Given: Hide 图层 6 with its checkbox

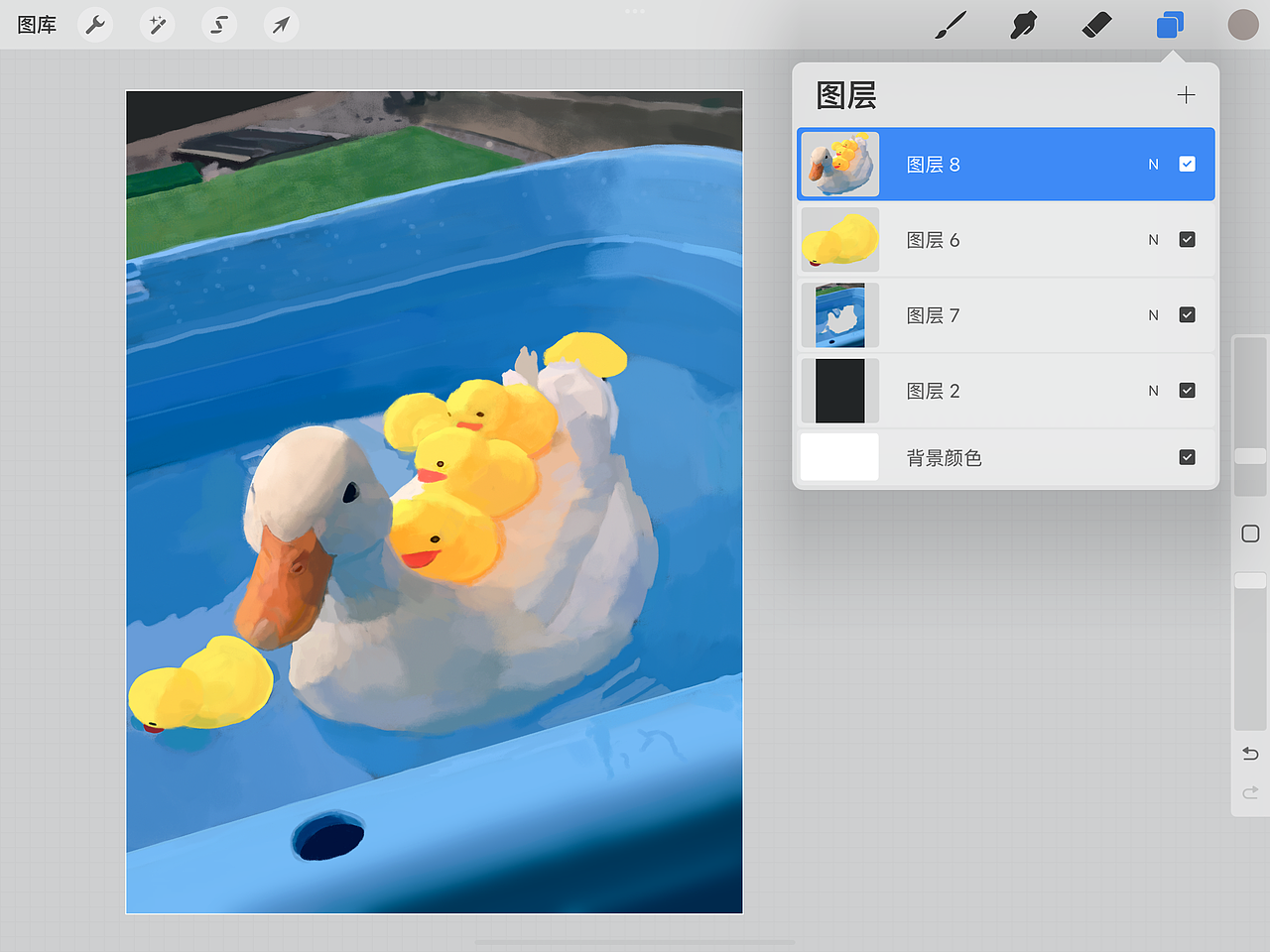Looking at the screenshot, I should pos(1187,240).
